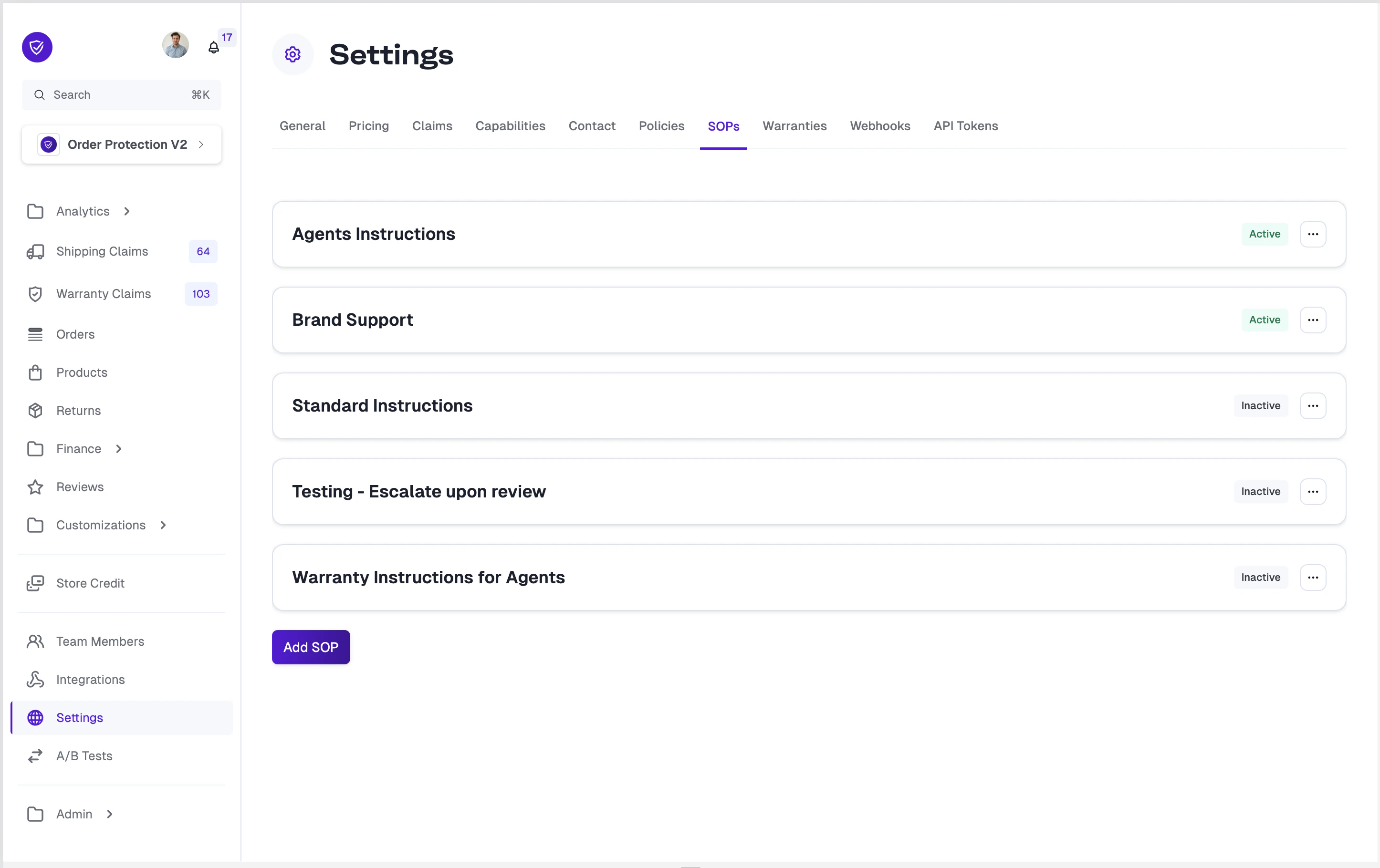This screenshot has width=1380, height=868.
Task: Select the Returns package icon
Action: tap(35, 410)
